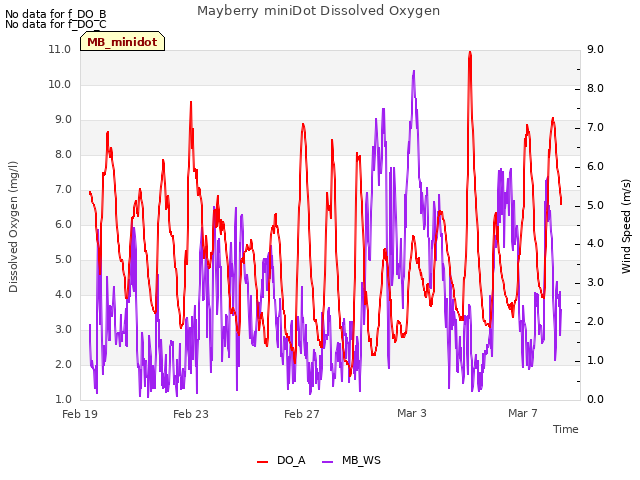
Task: Click the purple MB_WS legend swatch
Action: (328, 462)
